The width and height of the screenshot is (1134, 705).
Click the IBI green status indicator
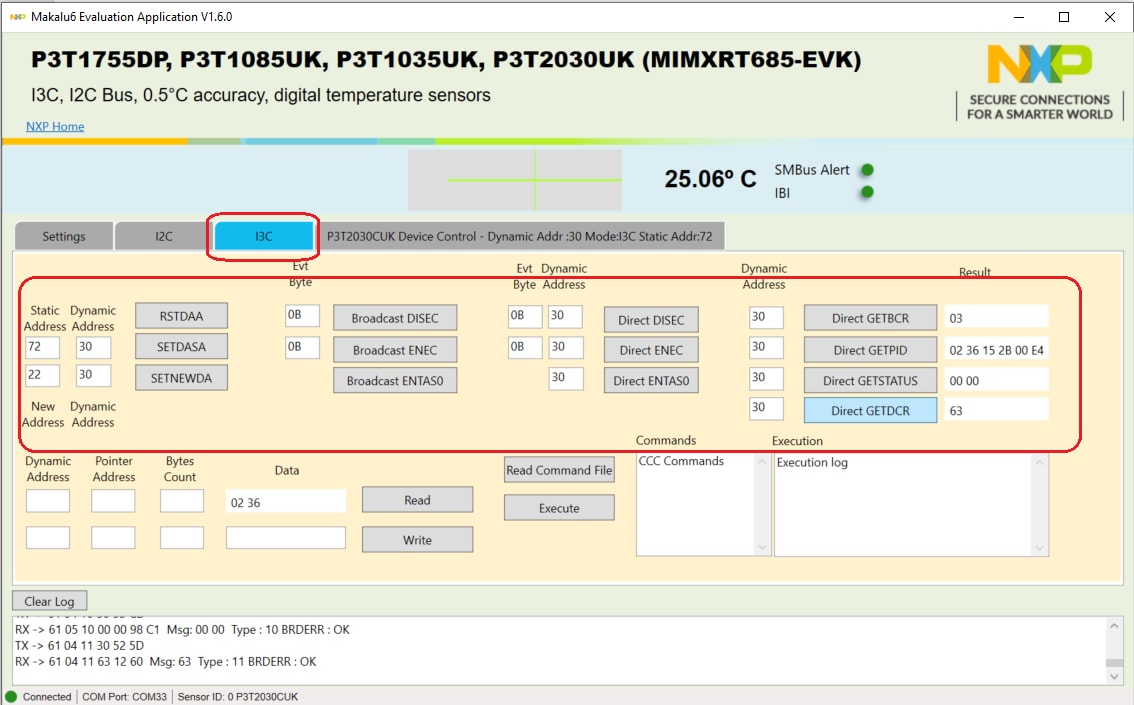pyautogui.click(x=867, y=192)
